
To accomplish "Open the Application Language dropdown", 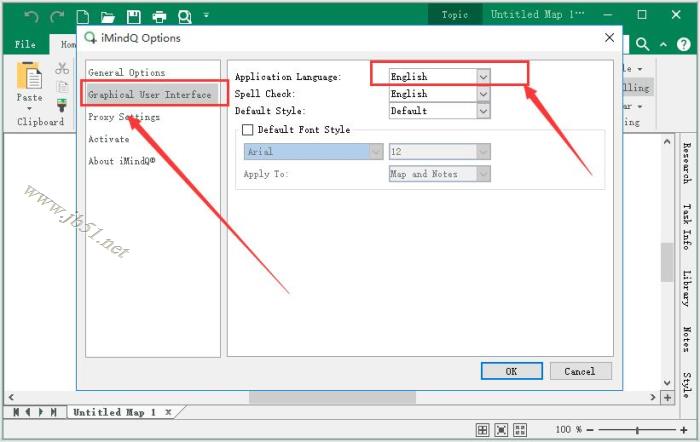I will coord(483,77).
